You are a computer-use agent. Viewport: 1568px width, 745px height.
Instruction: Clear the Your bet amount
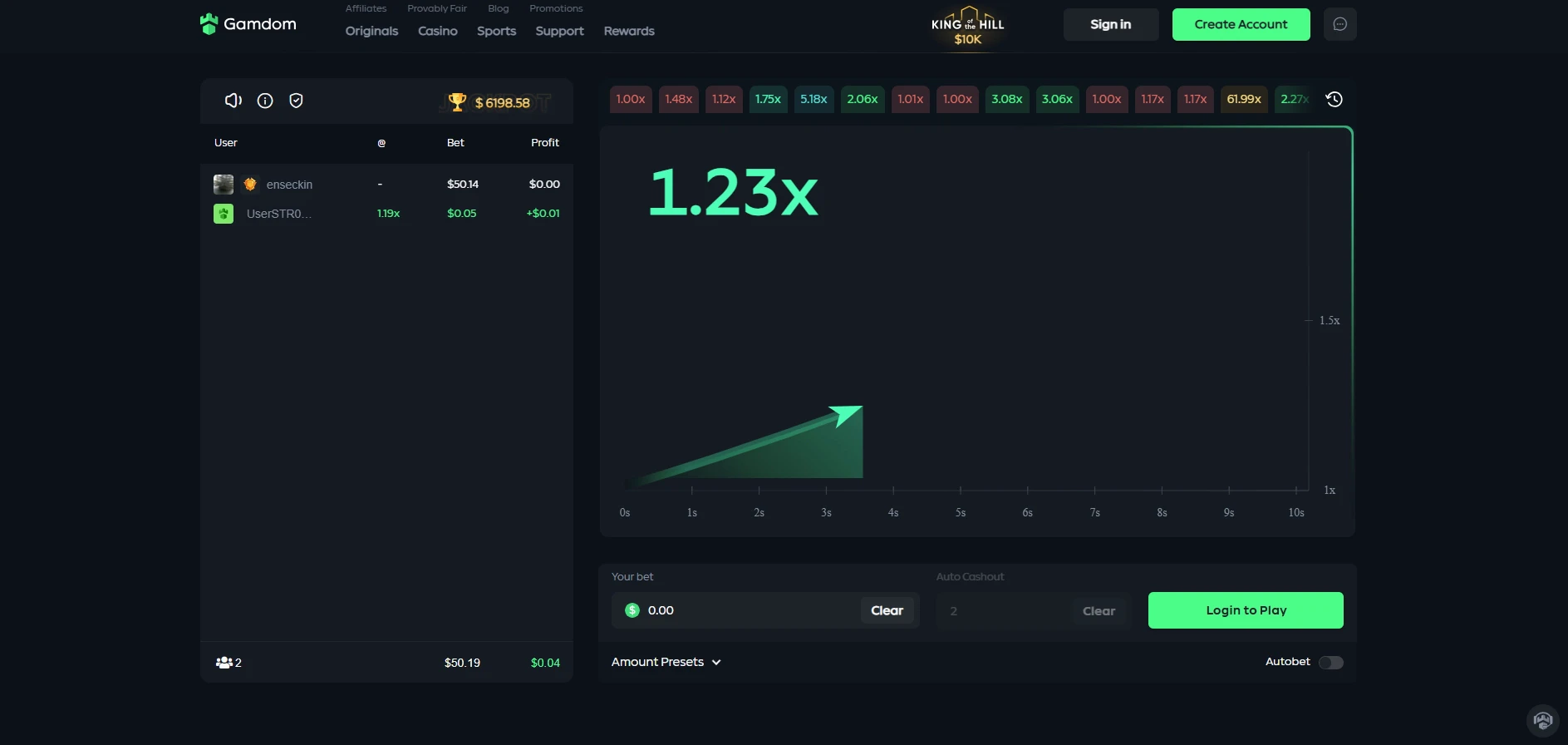(x=887, y=610)
